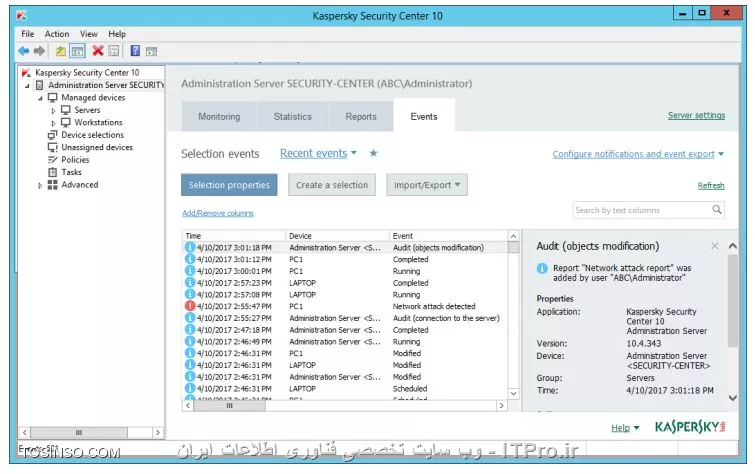Click the event list scroll down arrow
Image resolution: width=755 pixels, height=474 pixels.
513,394
